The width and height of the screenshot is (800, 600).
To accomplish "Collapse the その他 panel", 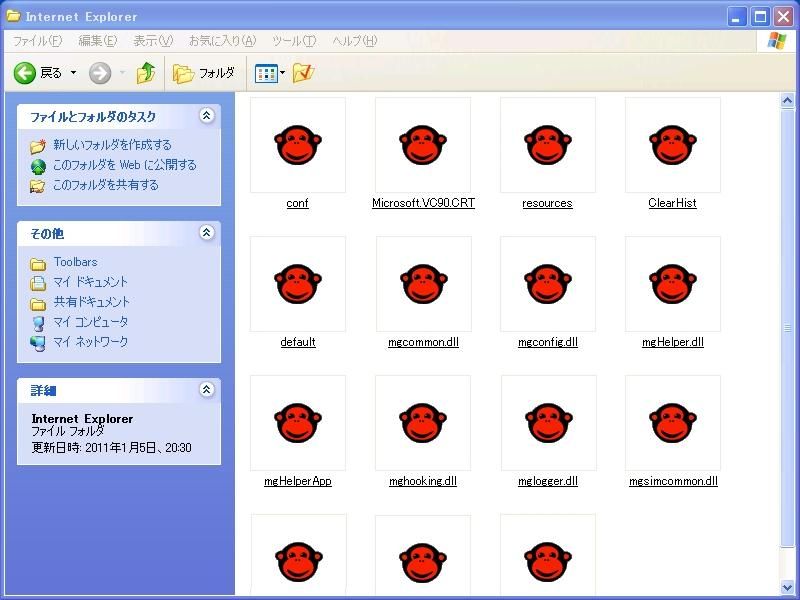I will 207,233.
